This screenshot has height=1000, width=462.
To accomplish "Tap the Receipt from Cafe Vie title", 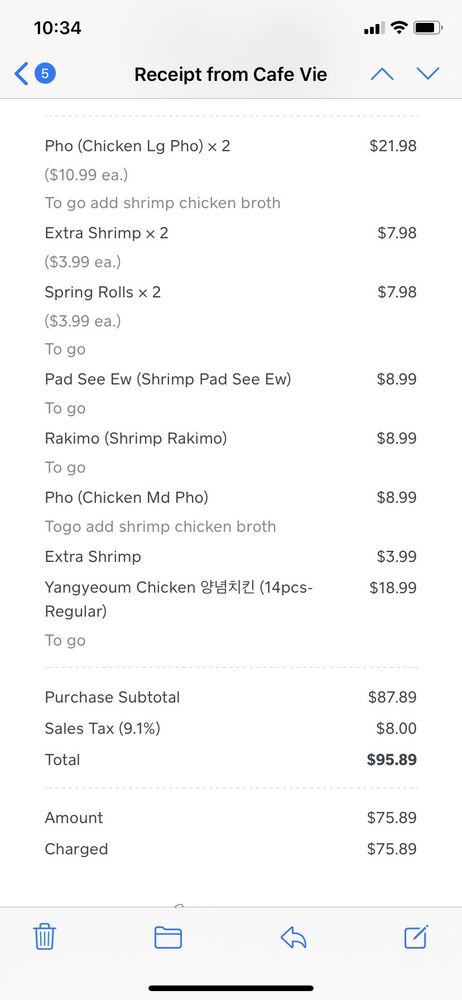I will pyautogui.click(x=230, y=75).
